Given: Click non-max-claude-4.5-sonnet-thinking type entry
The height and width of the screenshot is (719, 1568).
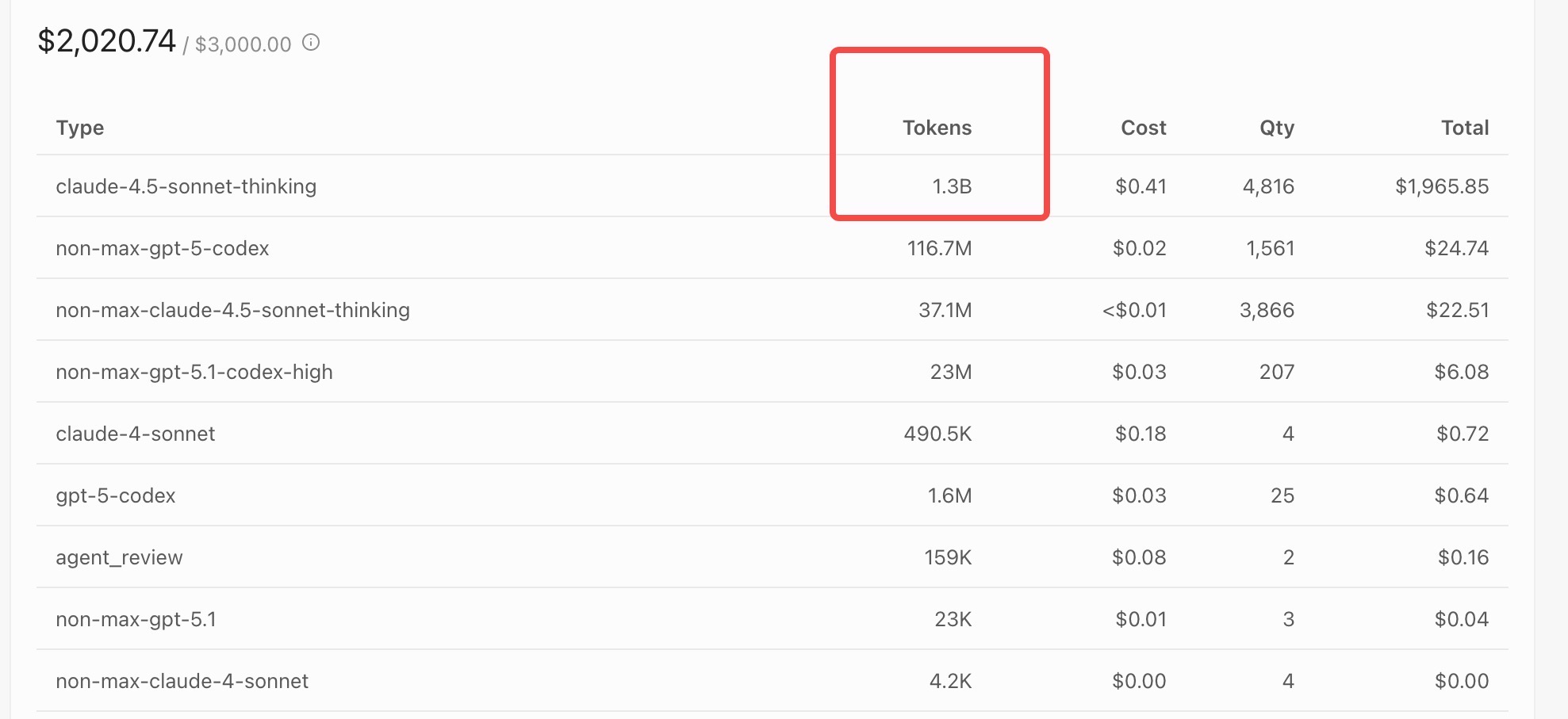Looking at the screenshot, I should click(232, 310).
